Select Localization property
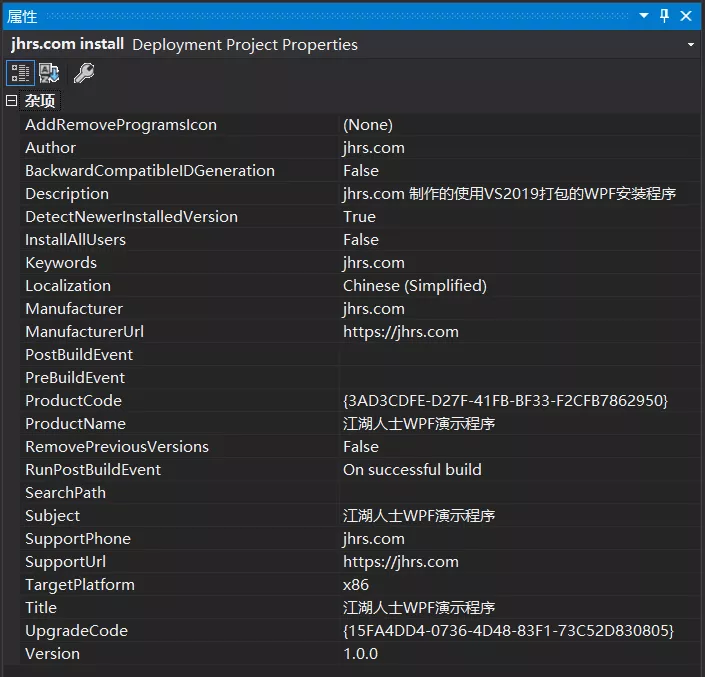 68,285
